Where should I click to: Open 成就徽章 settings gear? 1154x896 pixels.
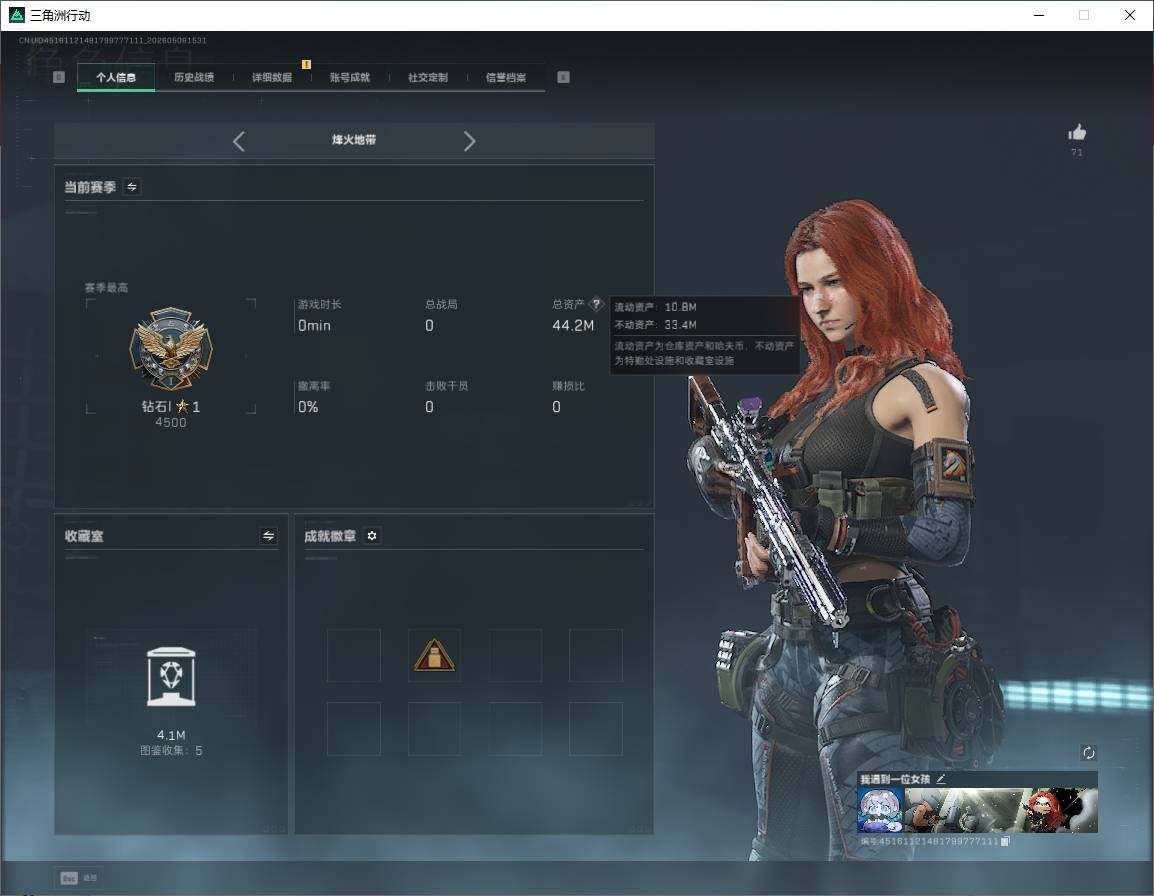click(372, 536)
